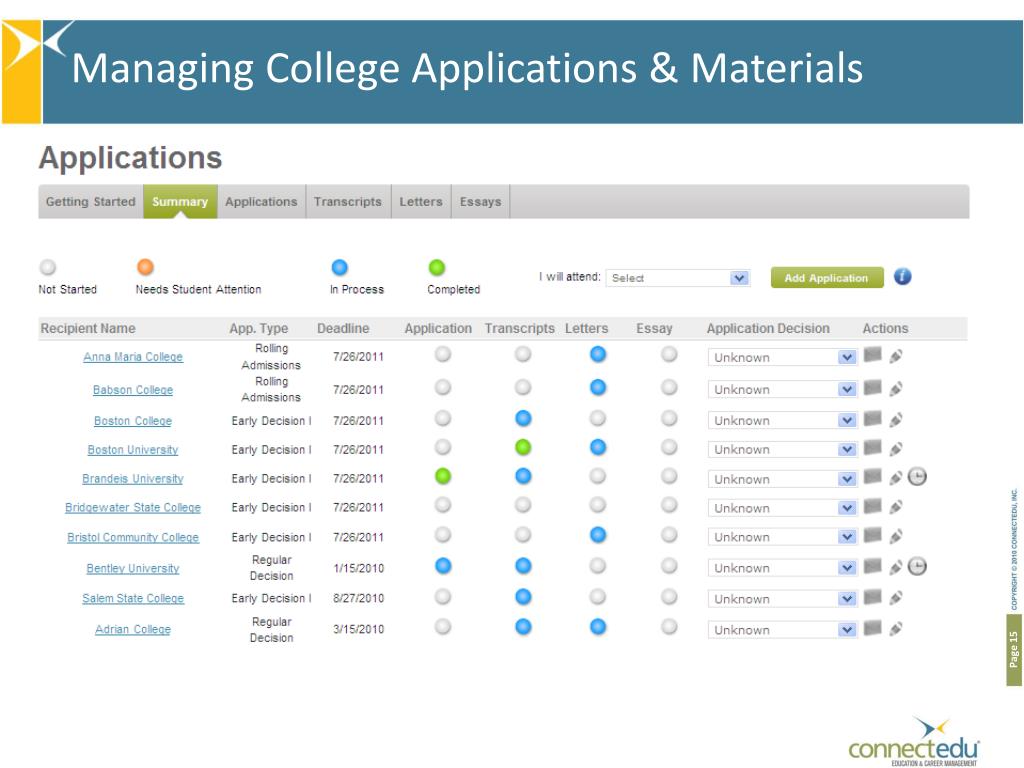Viewport: 1024px width, 768px height.
Task: Open Application Decision dropdown for Babson College
Action: pyautogui.click(x=782, y=389)
